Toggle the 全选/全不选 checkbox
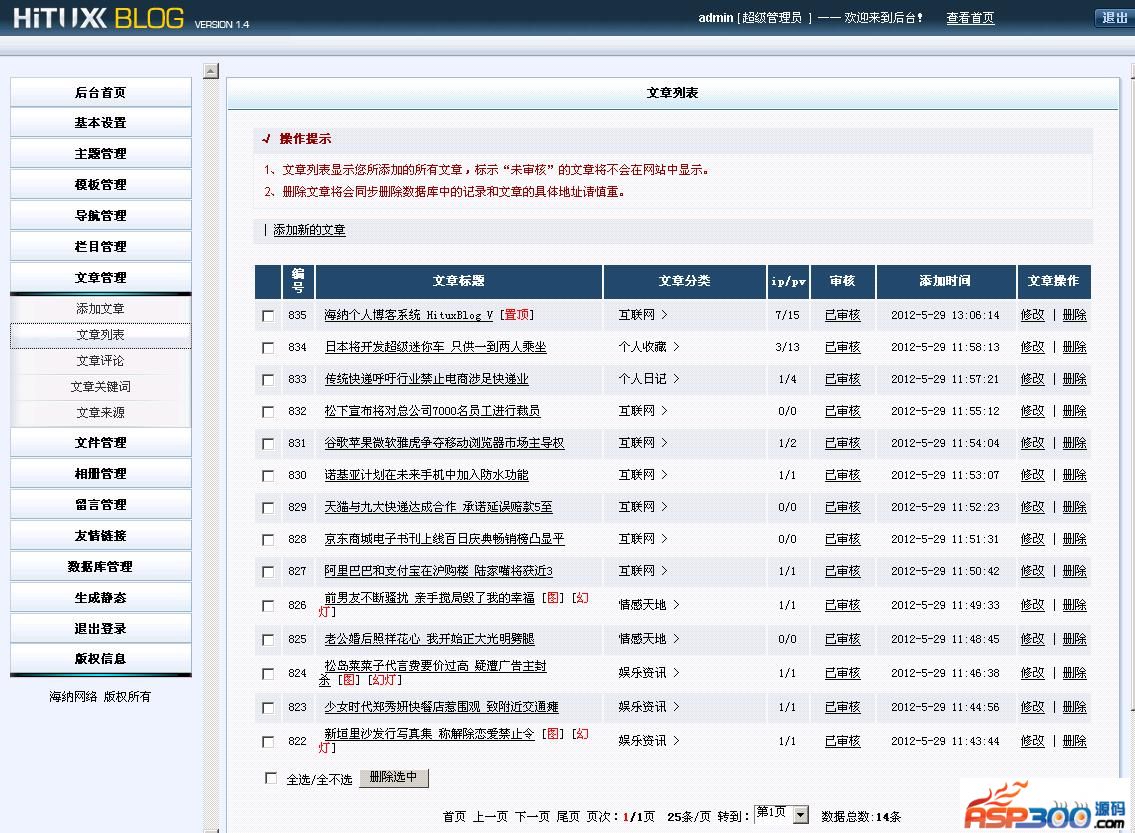Image resolution: width=1135 pixels, height=833 pixels. (x=271, y=778)
